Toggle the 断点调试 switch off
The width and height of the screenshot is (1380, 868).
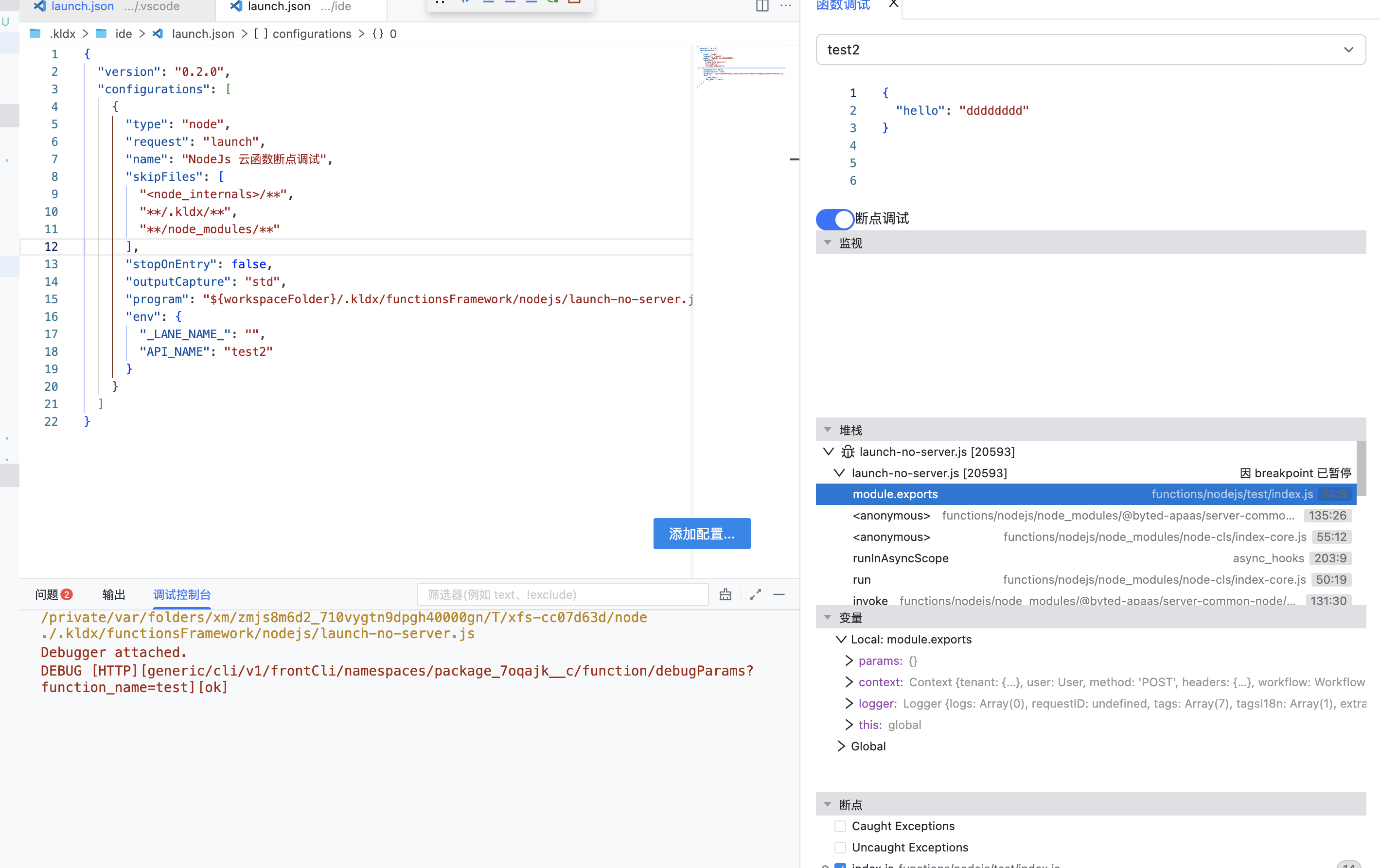834,219
